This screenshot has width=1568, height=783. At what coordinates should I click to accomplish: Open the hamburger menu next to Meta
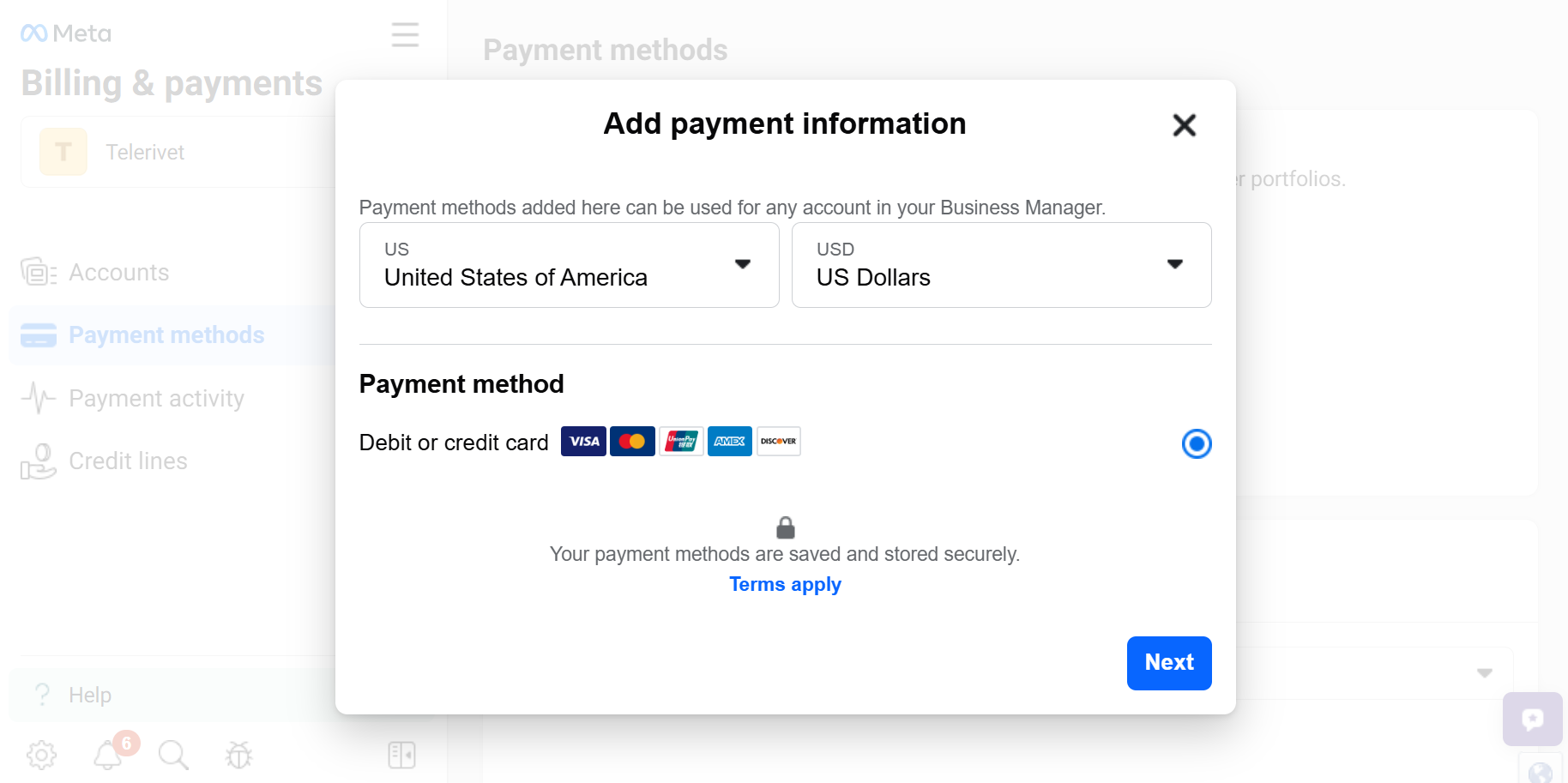pyautogui.click(x=405, y=34)
